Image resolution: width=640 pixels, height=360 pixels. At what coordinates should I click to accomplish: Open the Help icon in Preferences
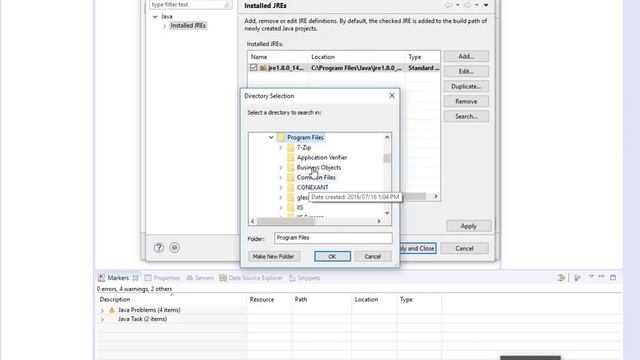pos(159,247)
